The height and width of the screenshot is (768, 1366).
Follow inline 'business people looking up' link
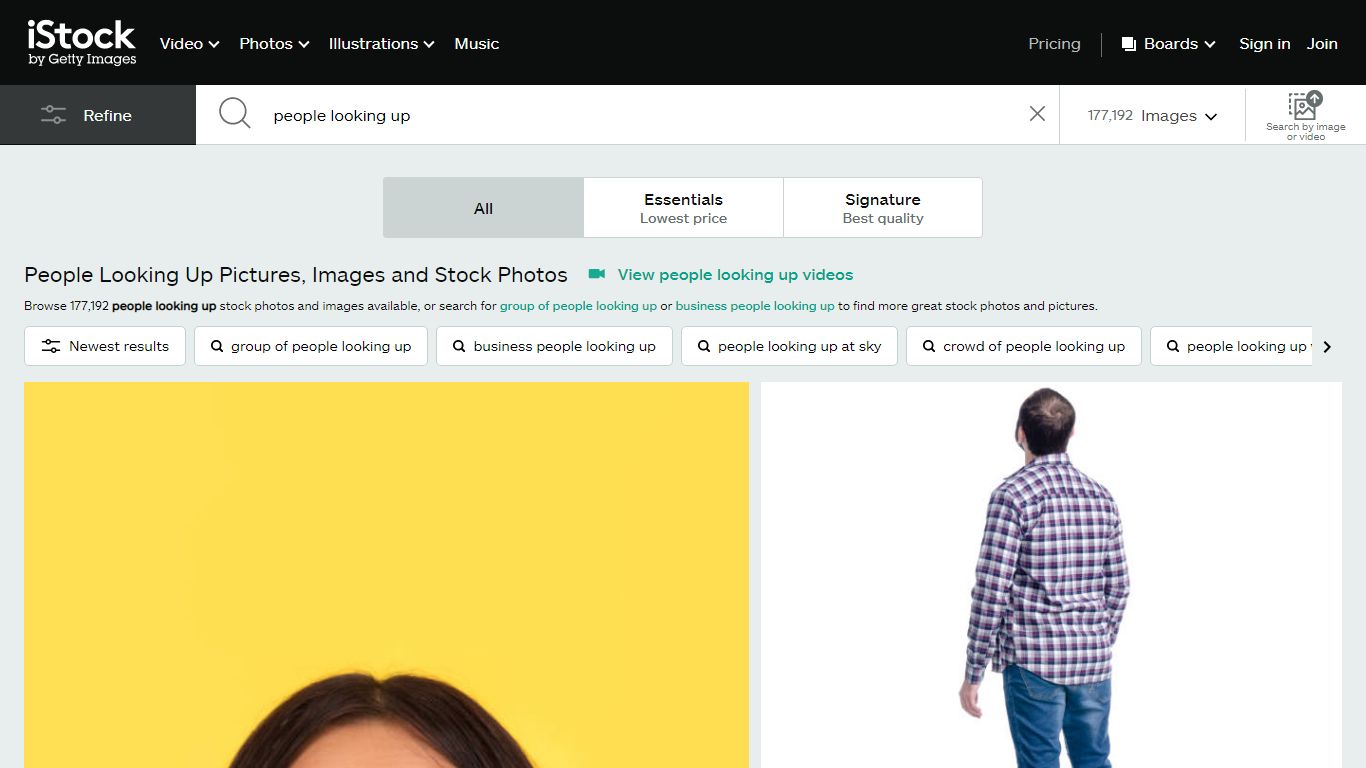(x=755, y=306)
